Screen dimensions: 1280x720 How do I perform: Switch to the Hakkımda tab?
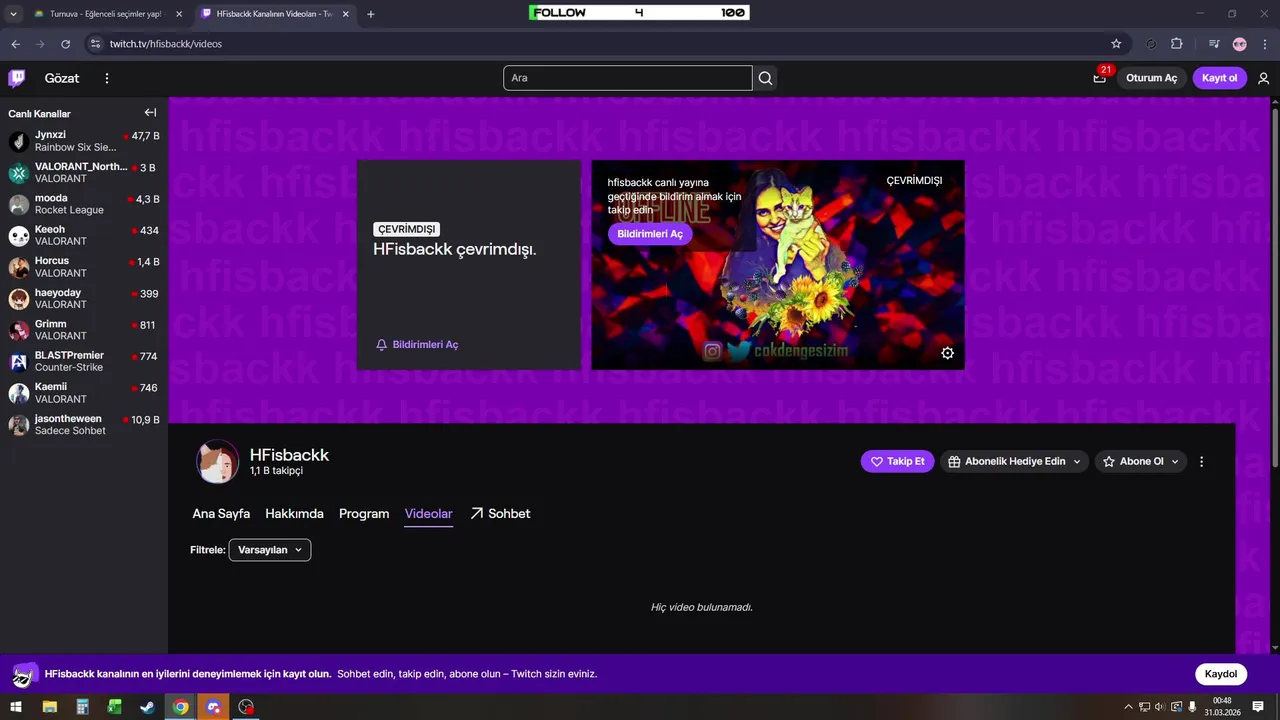click(294, 514)
